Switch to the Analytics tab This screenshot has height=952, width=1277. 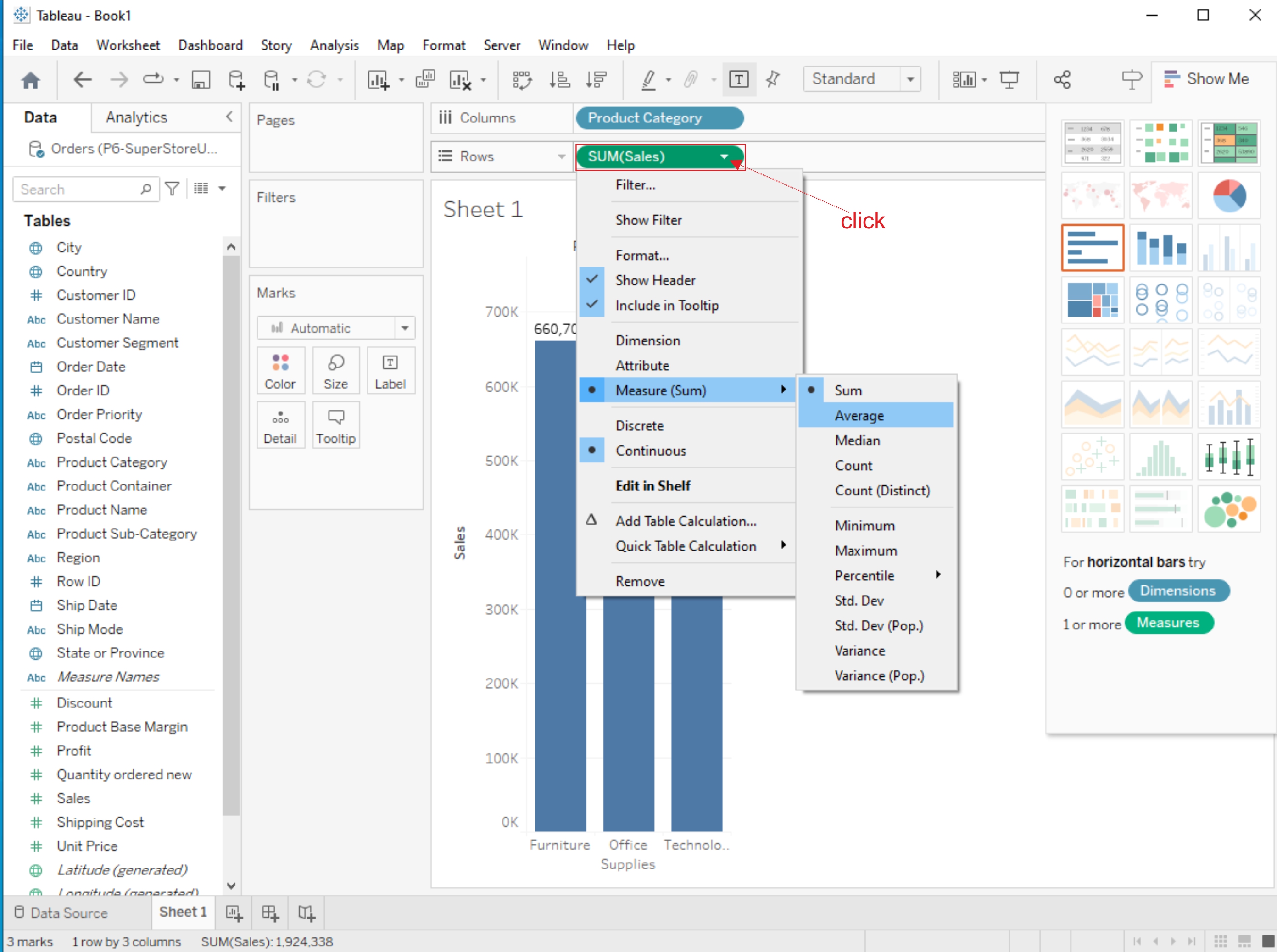[137, 117]
